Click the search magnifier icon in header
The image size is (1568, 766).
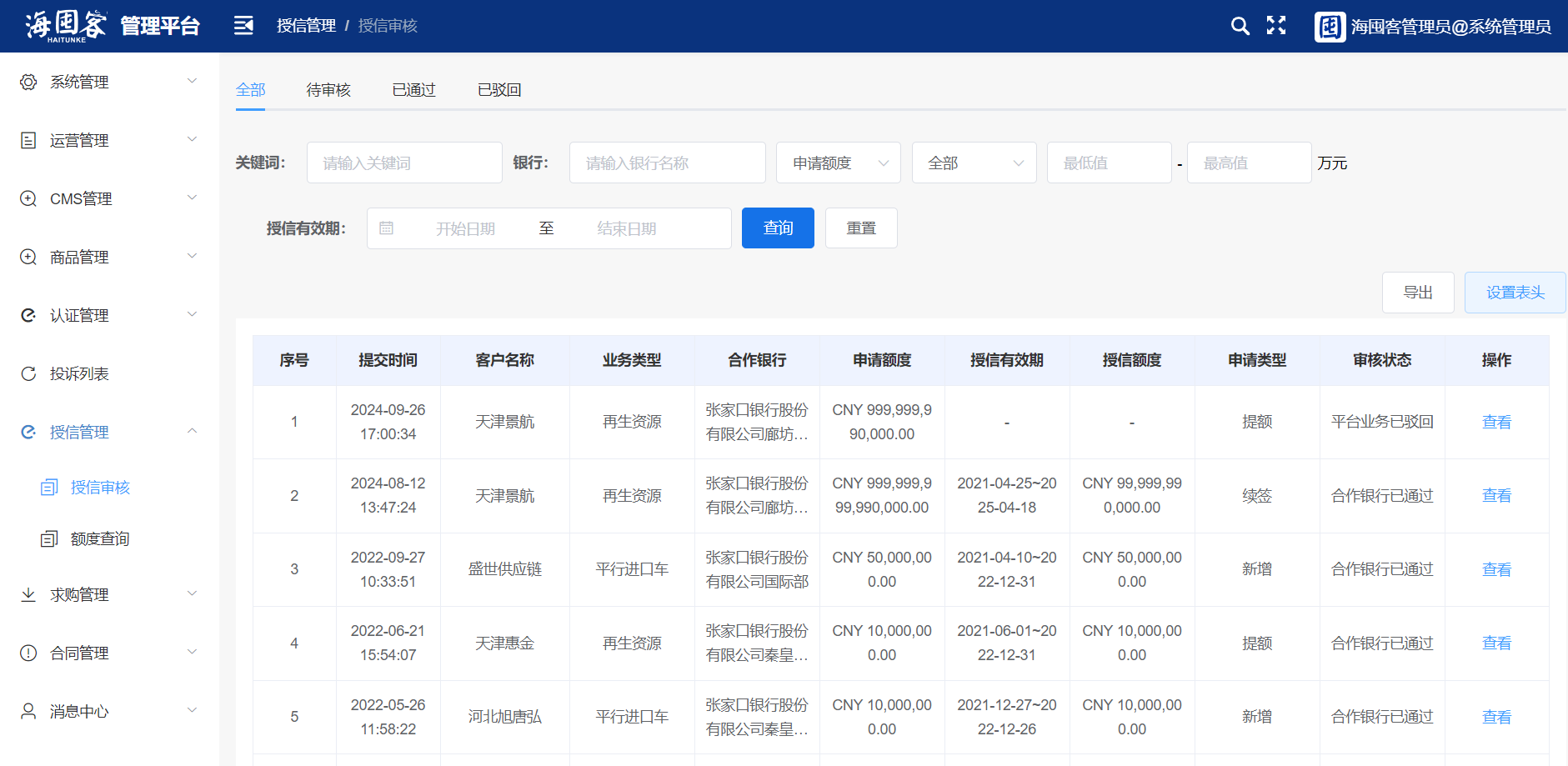(x=1240, y=26)
